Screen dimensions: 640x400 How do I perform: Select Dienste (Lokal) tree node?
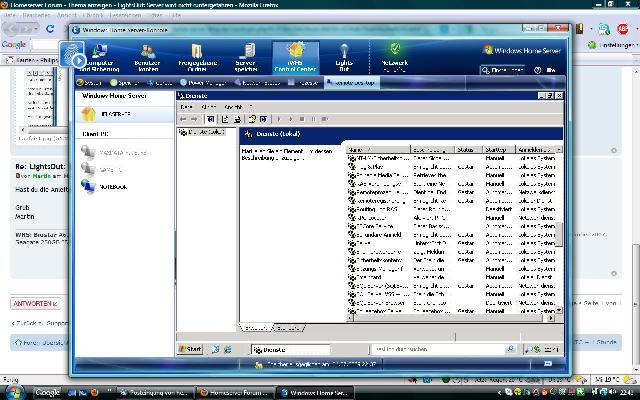pos(202,132)
